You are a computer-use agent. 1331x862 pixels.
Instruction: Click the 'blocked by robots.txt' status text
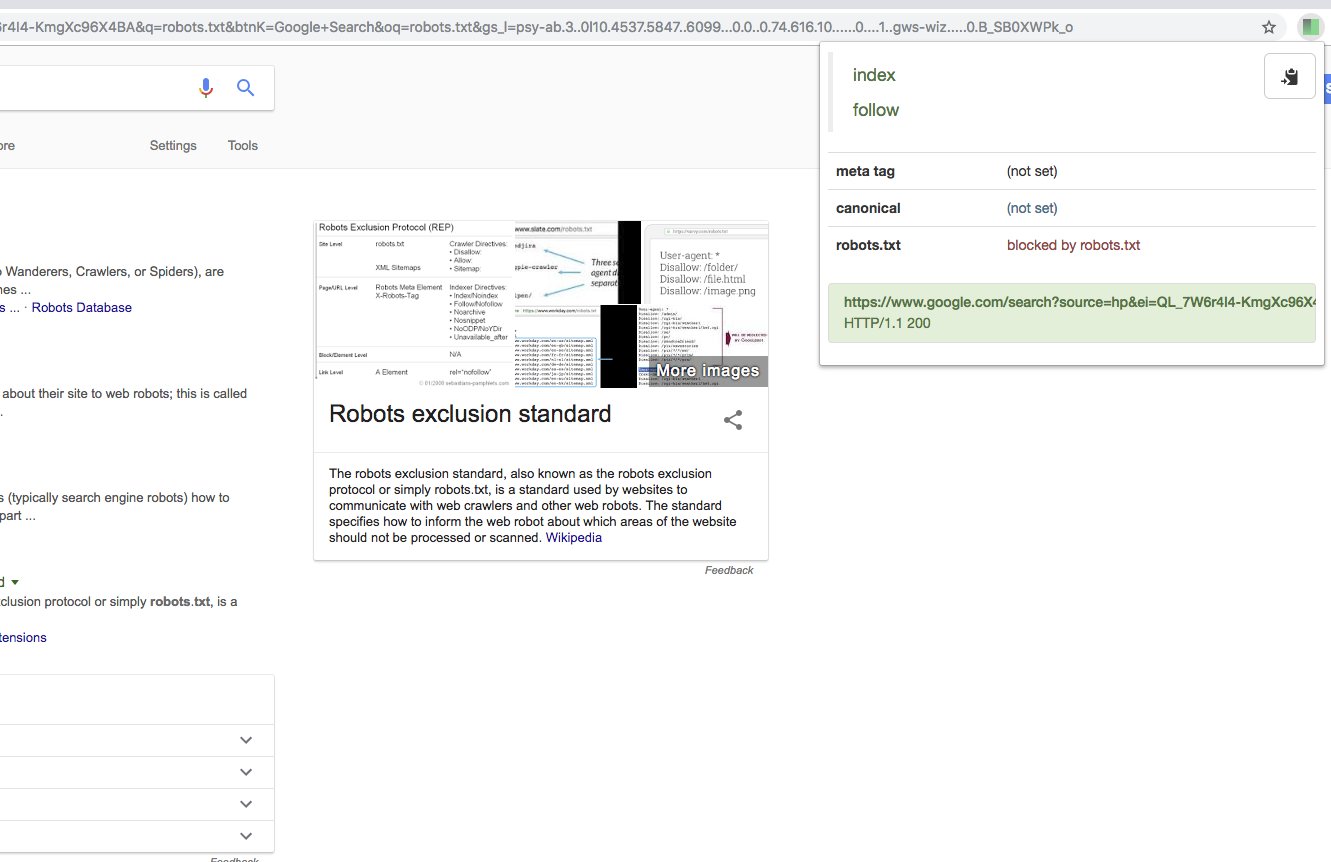[x=1073, y=245]
